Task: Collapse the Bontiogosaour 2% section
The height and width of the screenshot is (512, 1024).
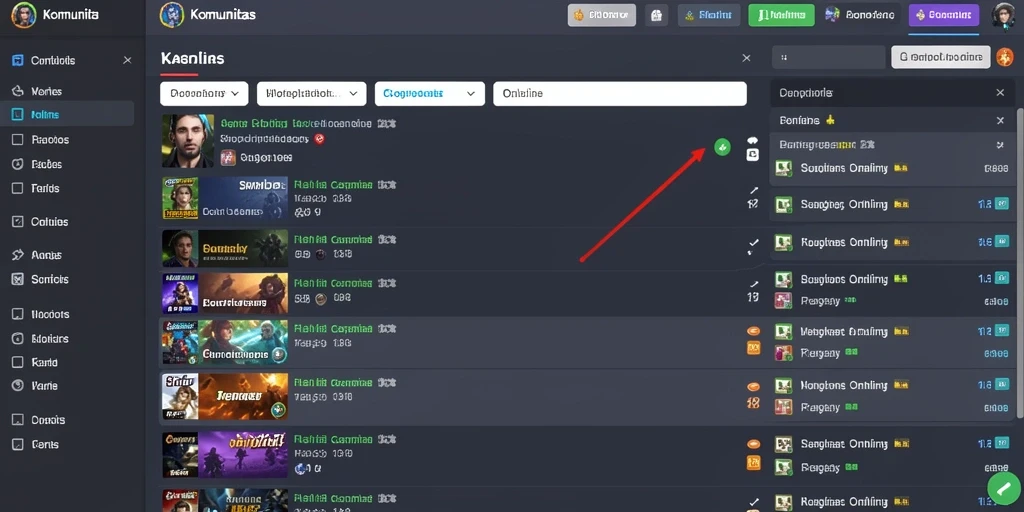Action: 1000,144
